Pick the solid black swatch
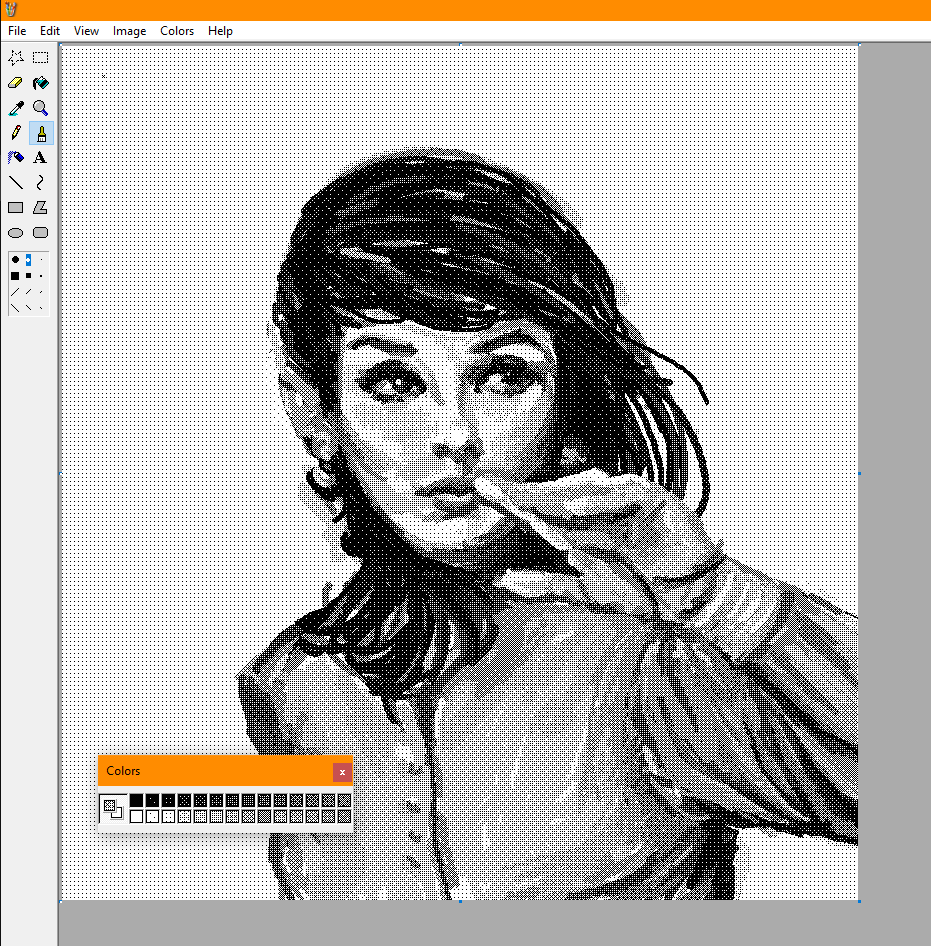931x946 pixels. 136,801
